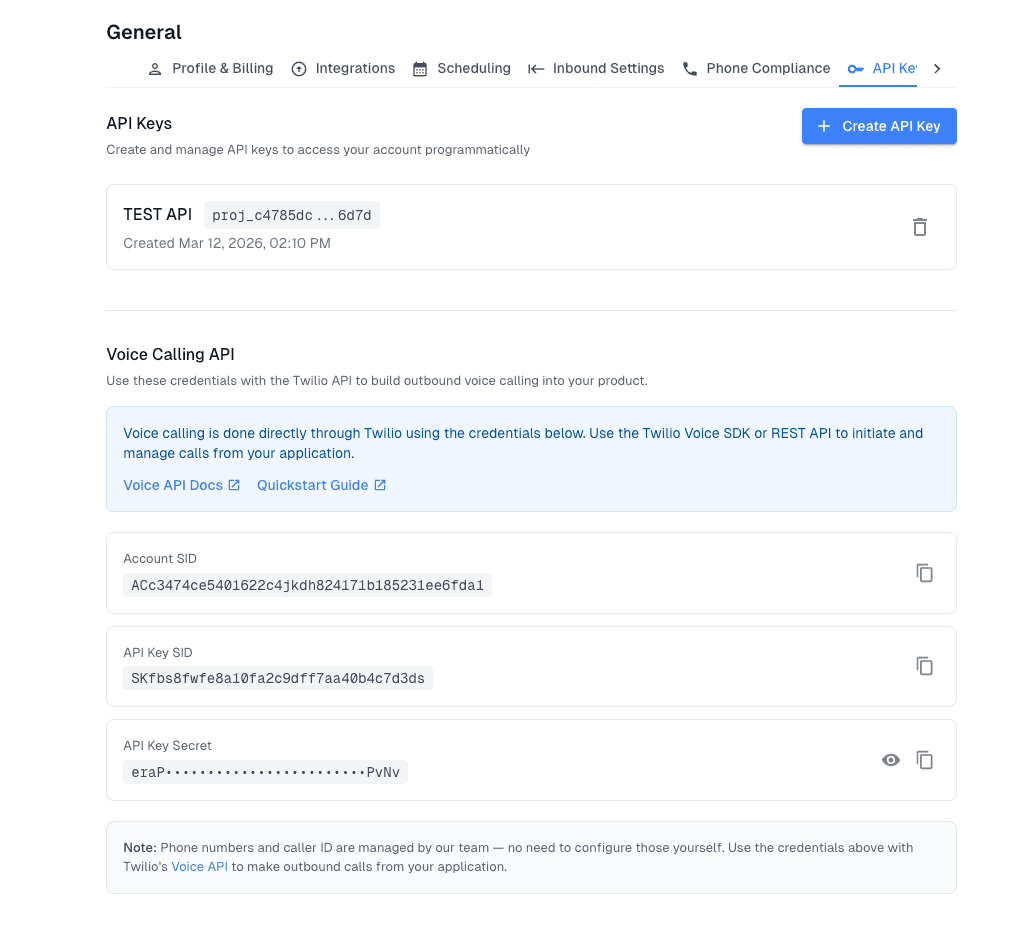The width and height of the screenshot is (1023, 939).
Task: Open the Quickstart Guide link
Action: click(x=313, y=484)
